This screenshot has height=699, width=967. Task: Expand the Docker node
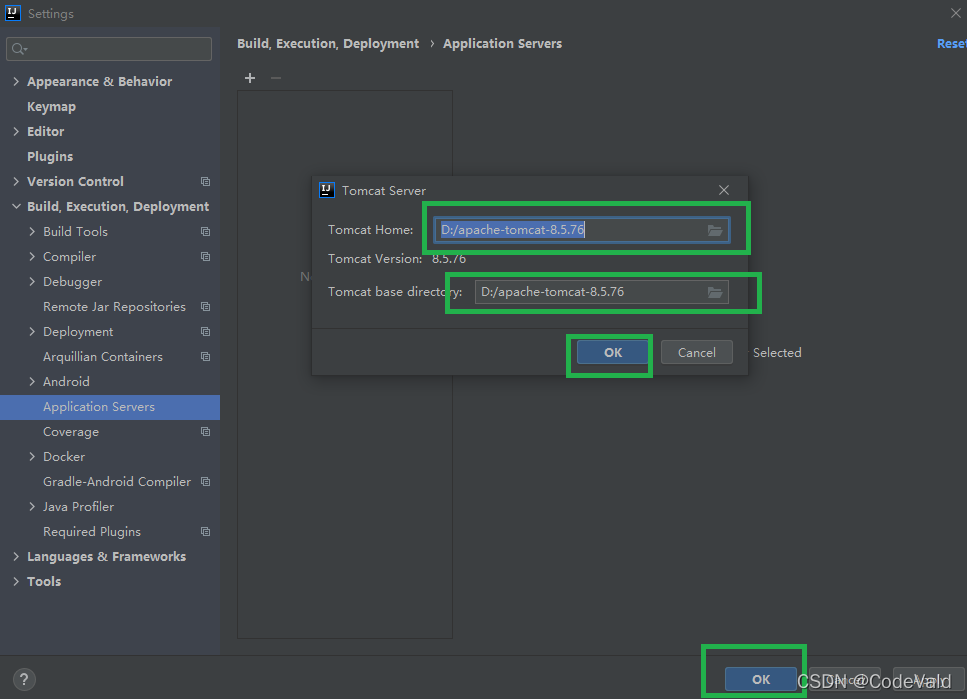pyautogui.click(x=32, y=457)
